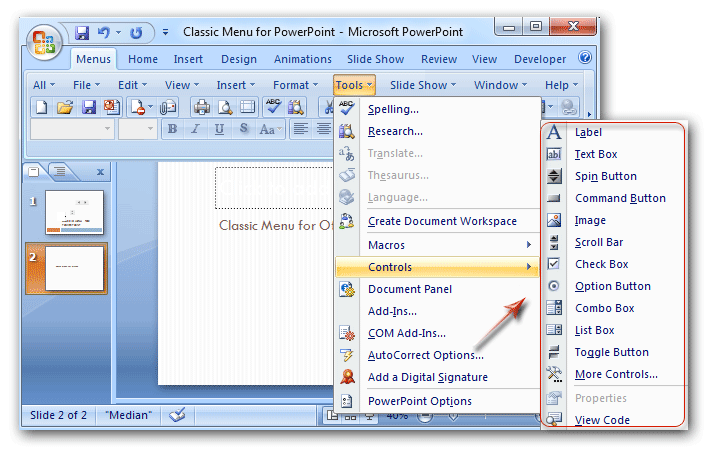Click the Print toolbar icon

pyautogui.click(x=202, y=107)
